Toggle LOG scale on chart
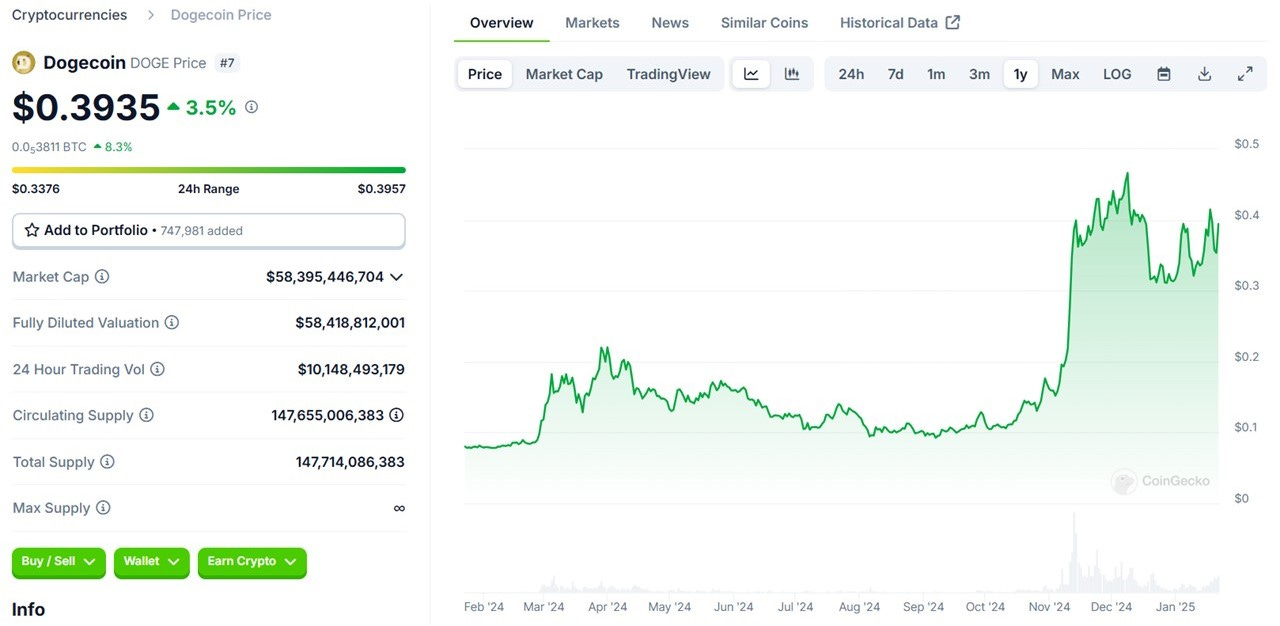Viewport: 1280px width, 626px height. point(1117,74)
